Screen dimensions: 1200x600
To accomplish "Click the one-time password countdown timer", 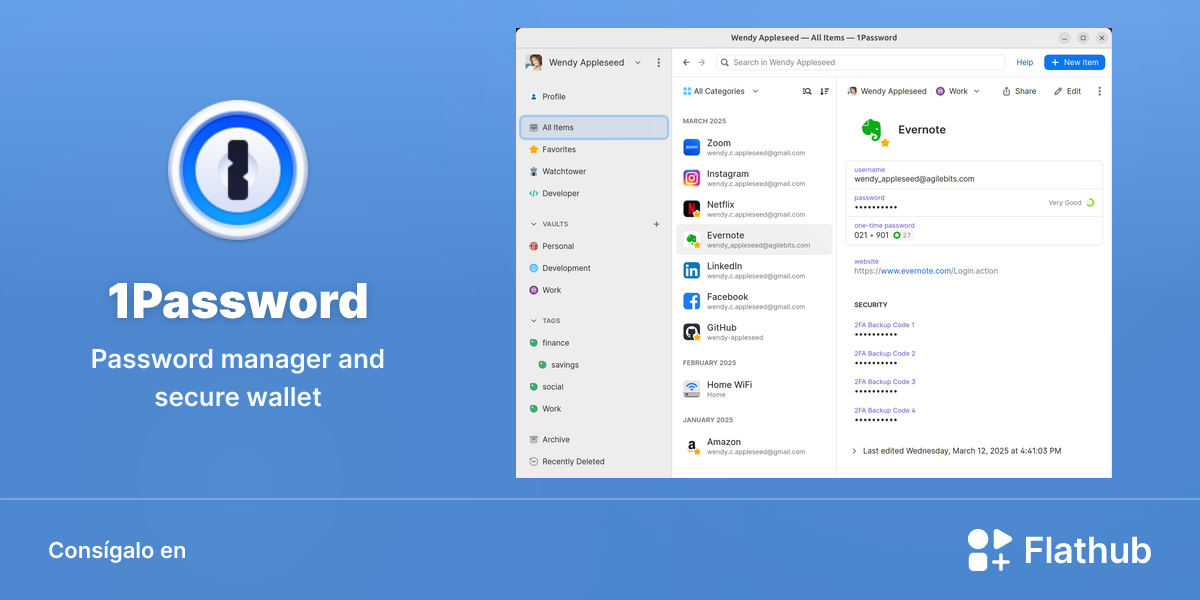I will tap(903, 235).
